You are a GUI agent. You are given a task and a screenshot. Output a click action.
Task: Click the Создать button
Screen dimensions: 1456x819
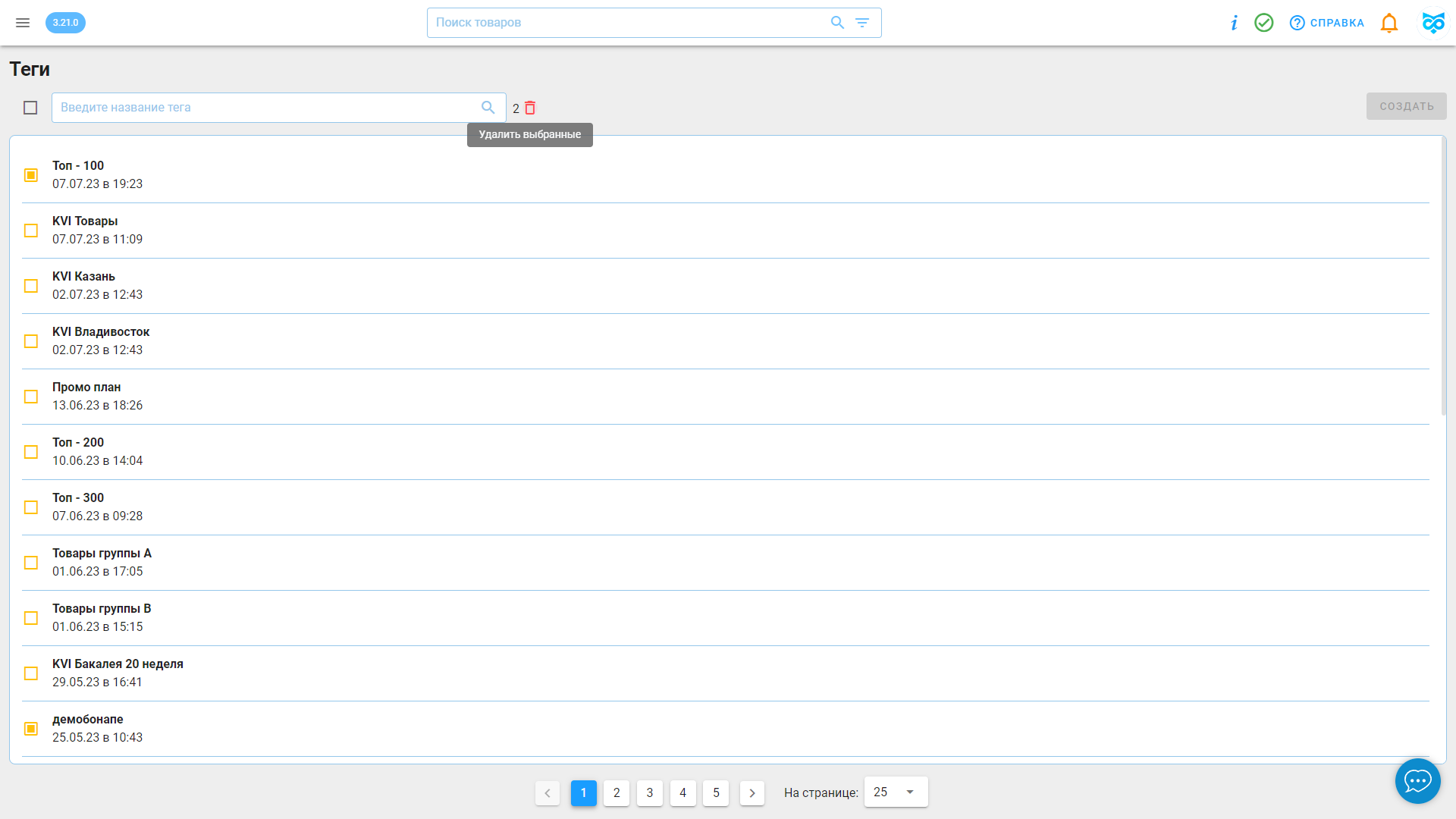1407,106
